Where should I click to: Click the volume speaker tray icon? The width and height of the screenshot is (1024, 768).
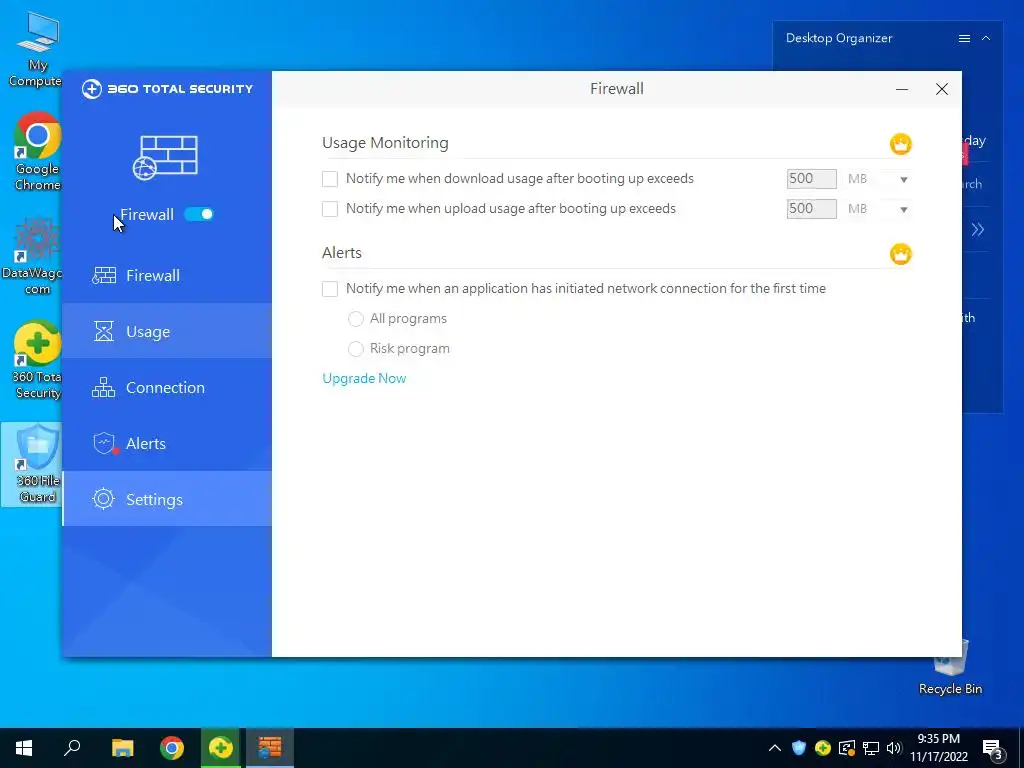point(894,748)
